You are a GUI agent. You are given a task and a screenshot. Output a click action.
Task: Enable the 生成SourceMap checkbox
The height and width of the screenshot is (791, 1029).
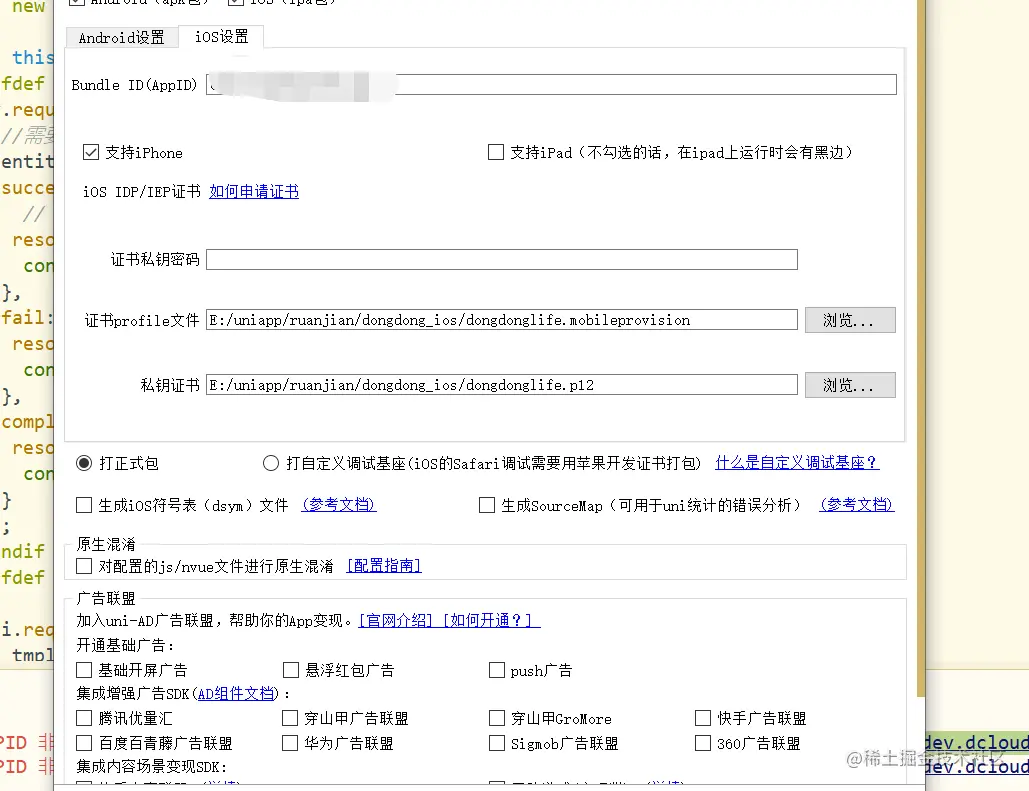487,505
